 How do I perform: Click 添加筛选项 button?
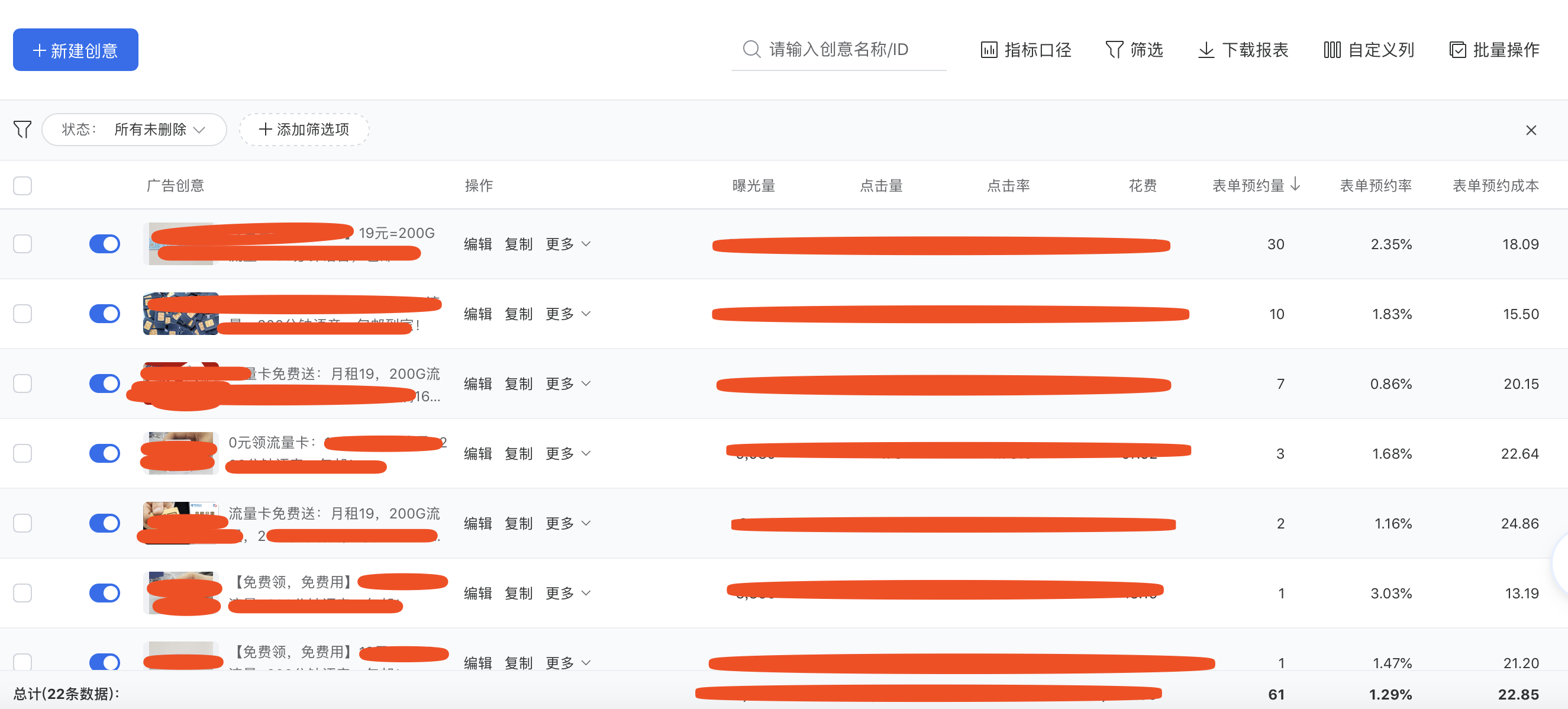pyautogui.click(x=304, y=130)
